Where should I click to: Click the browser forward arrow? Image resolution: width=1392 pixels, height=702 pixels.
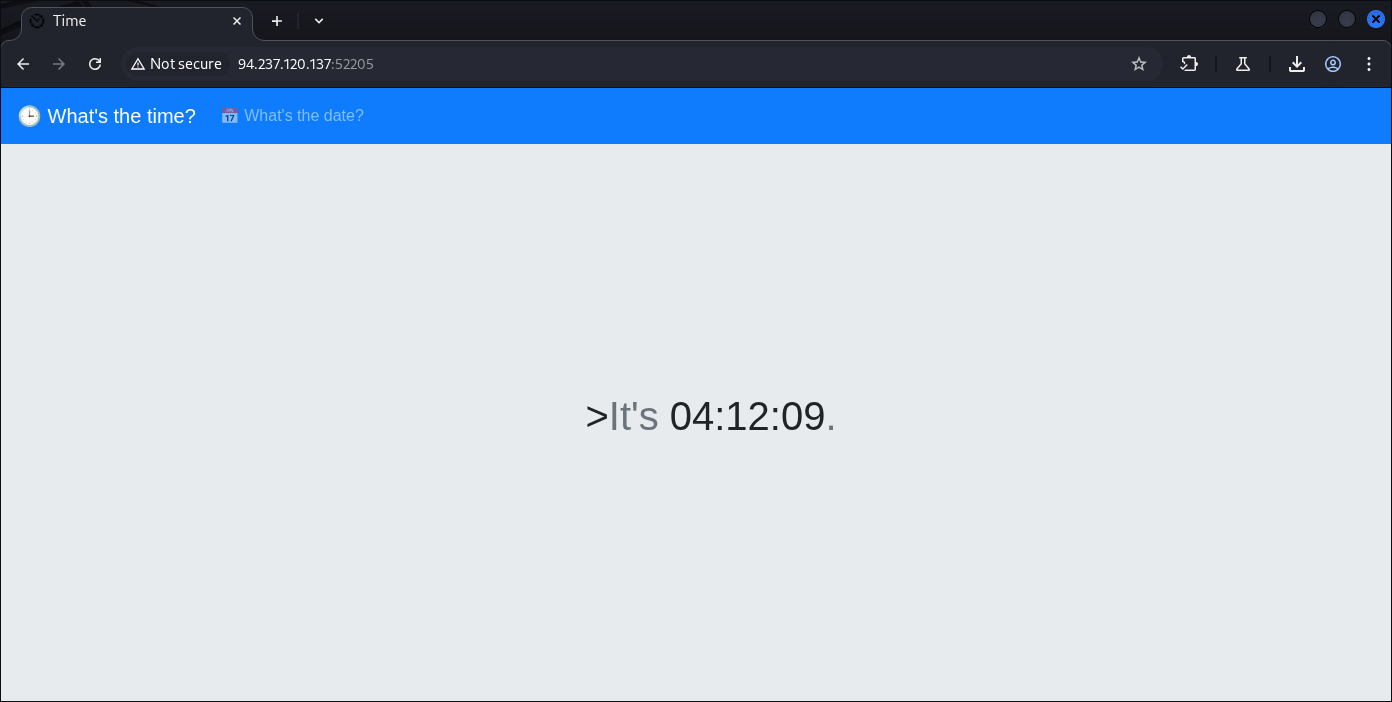[x=59, y=64]
